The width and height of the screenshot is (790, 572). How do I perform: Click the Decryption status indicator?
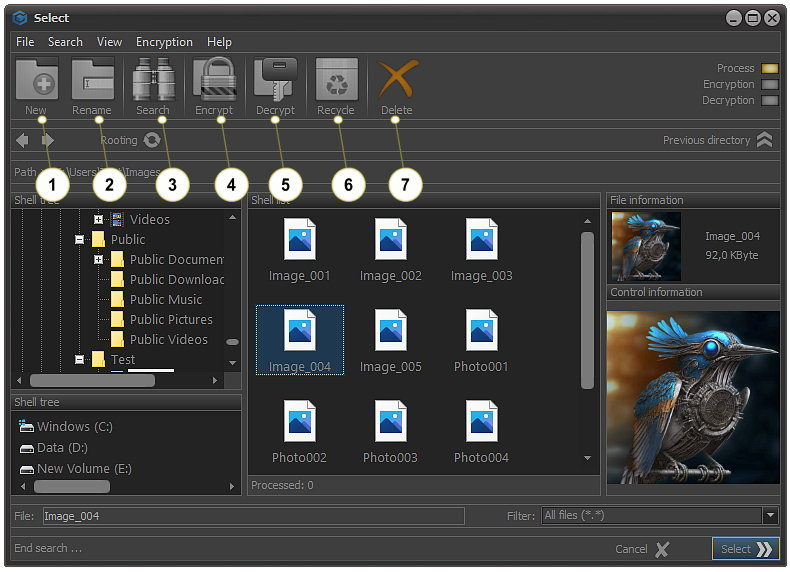(x=769, y=100)
